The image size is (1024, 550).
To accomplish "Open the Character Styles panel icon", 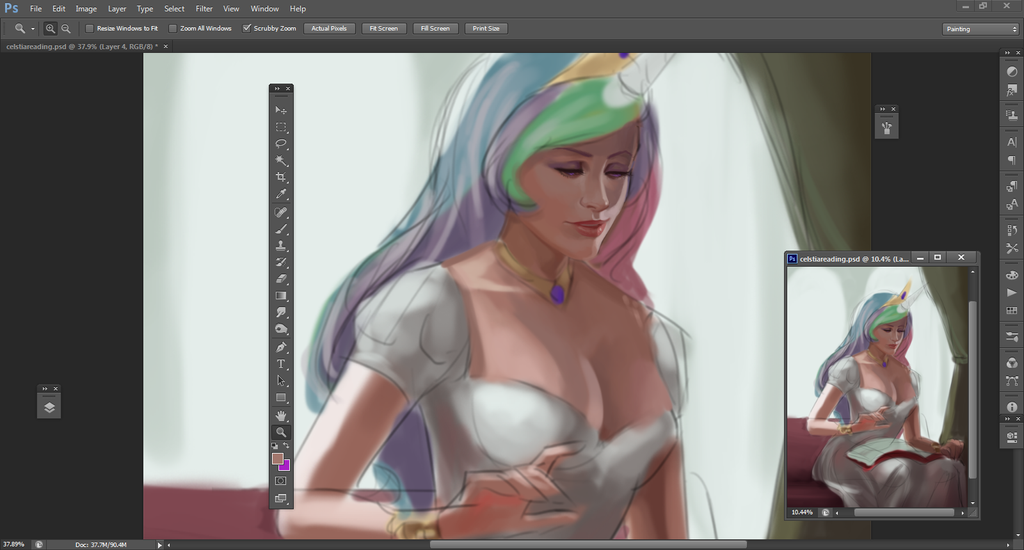I will [x=1012, y=205].
